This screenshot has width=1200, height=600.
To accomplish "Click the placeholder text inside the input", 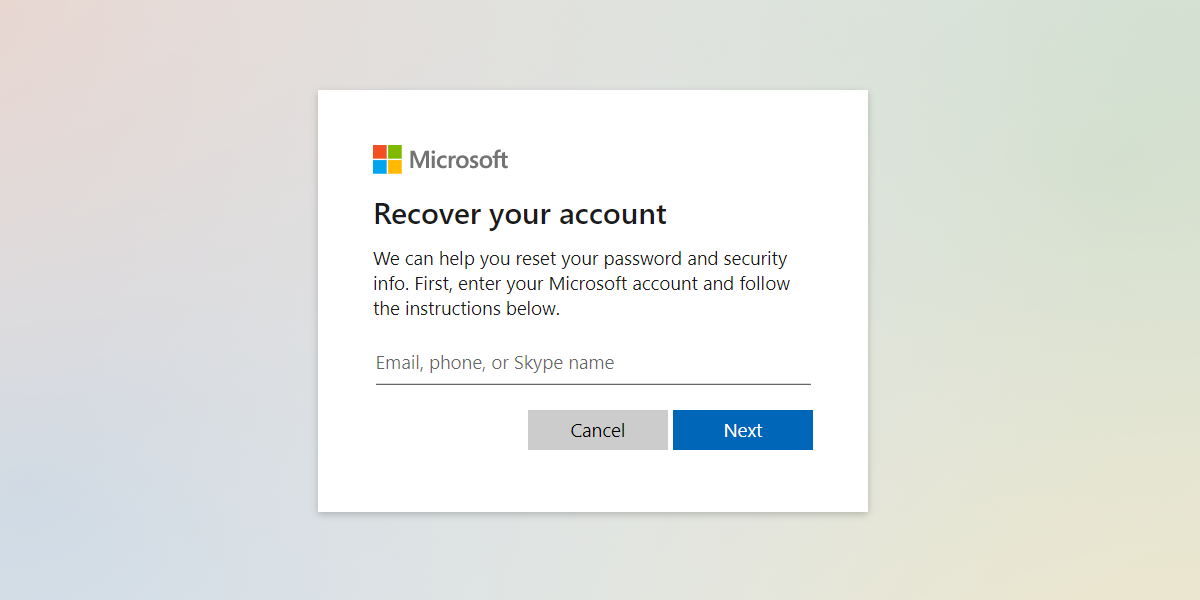I will click(x=494, y=363).
